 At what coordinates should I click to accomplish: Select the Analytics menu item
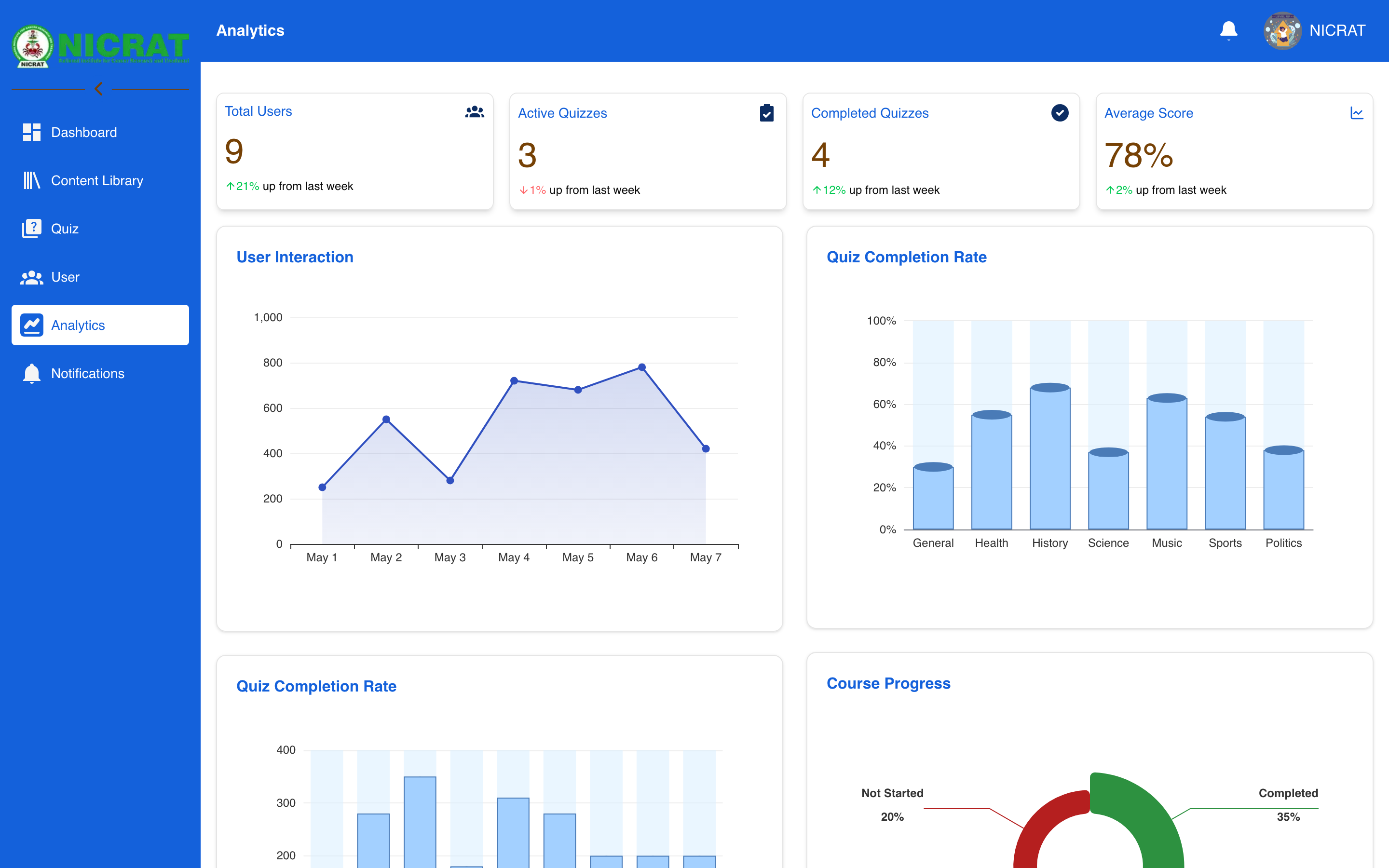[x=100, y=325]
